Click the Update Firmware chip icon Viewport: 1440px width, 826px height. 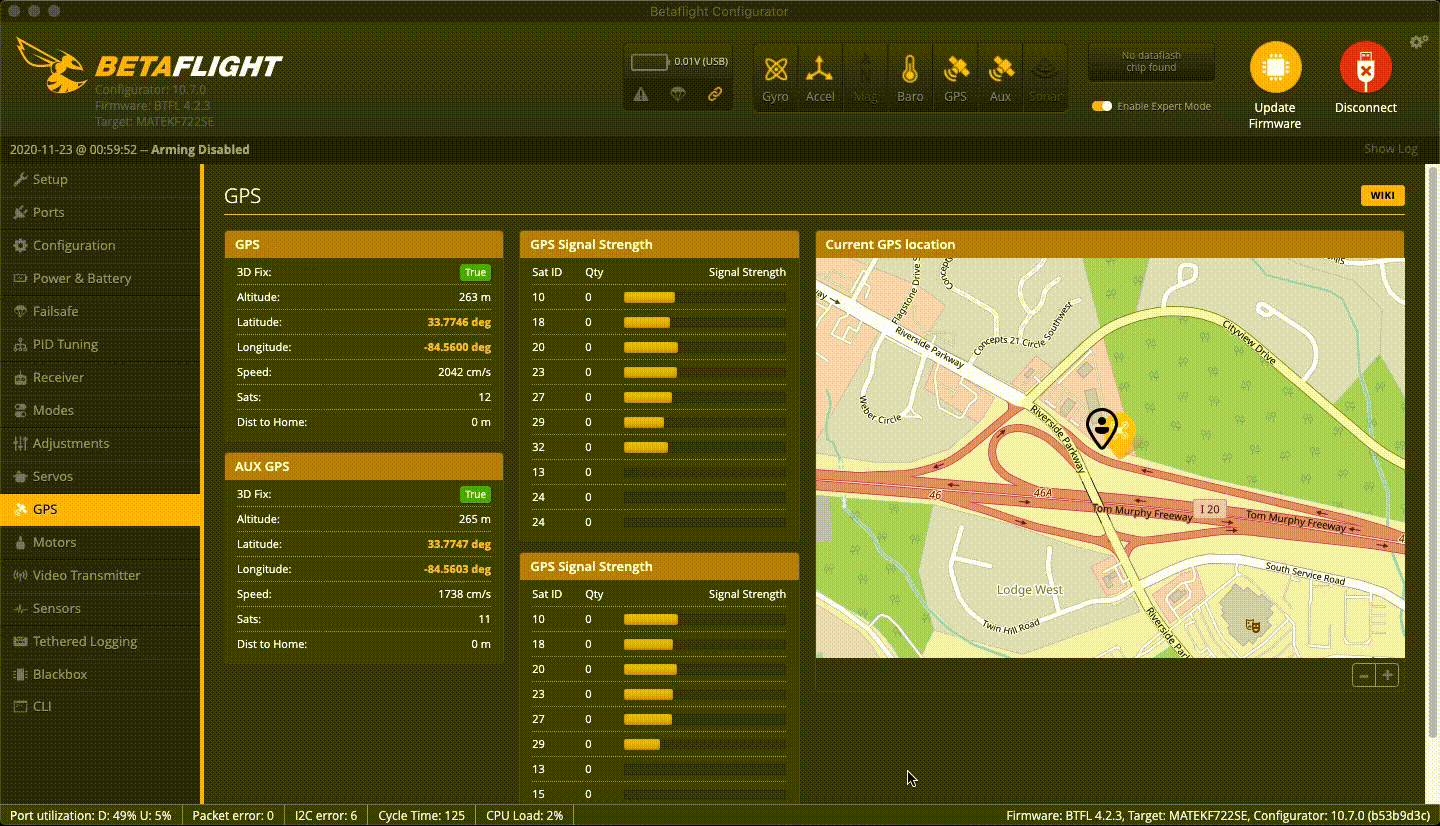pos(1275,68)
